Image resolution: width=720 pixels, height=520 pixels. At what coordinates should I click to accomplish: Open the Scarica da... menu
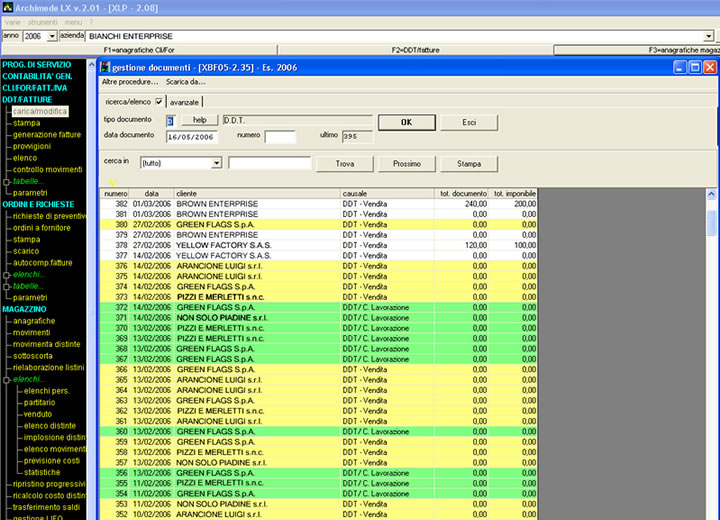(x=186, y=82)
